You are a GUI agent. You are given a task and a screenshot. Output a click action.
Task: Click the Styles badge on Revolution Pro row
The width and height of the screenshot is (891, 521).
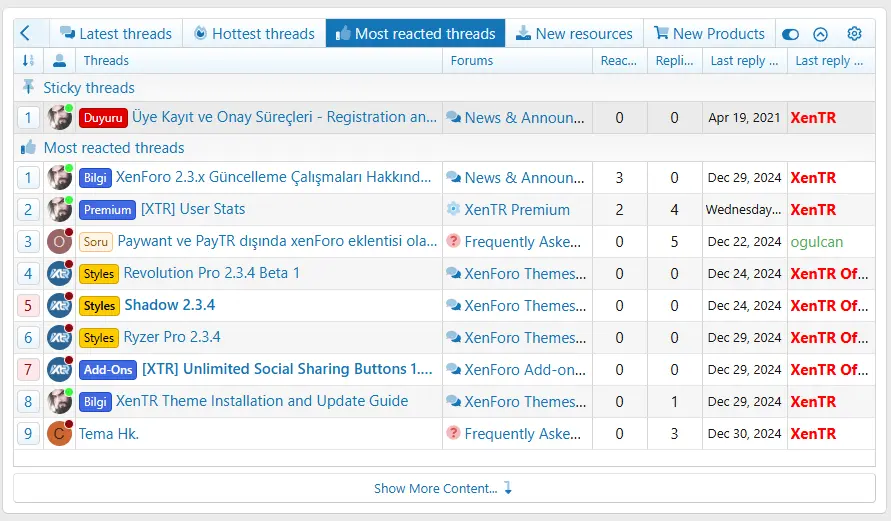click(x=99, y=274)
